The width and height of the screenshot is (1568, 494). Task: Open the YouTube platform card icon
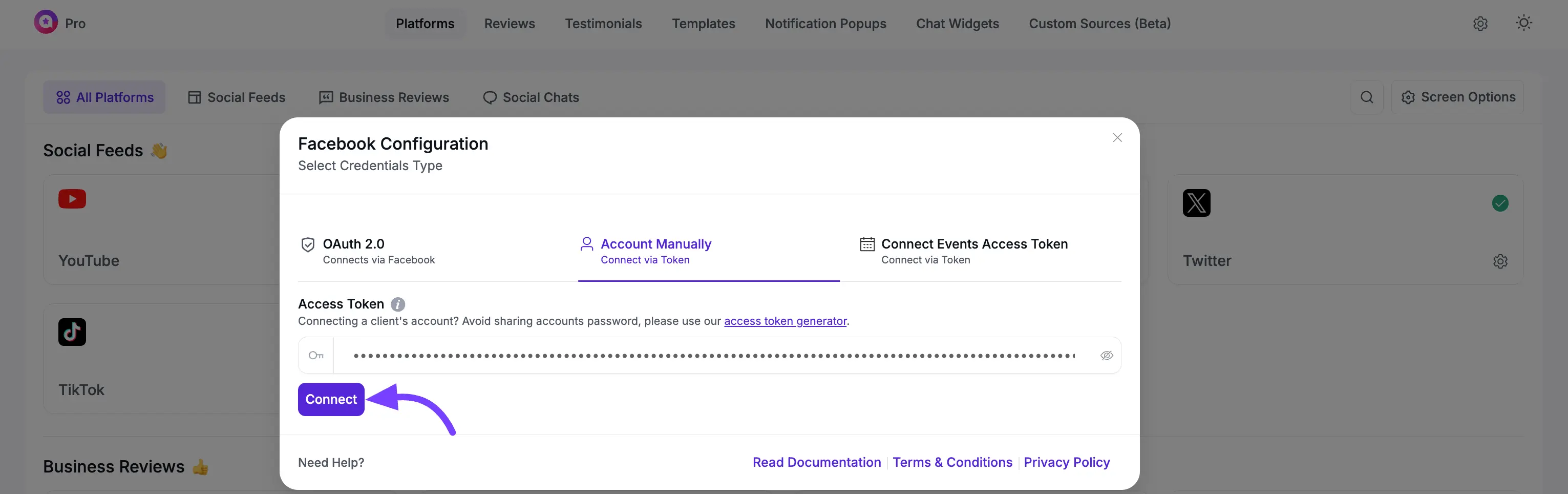click(x=72, y=199)
